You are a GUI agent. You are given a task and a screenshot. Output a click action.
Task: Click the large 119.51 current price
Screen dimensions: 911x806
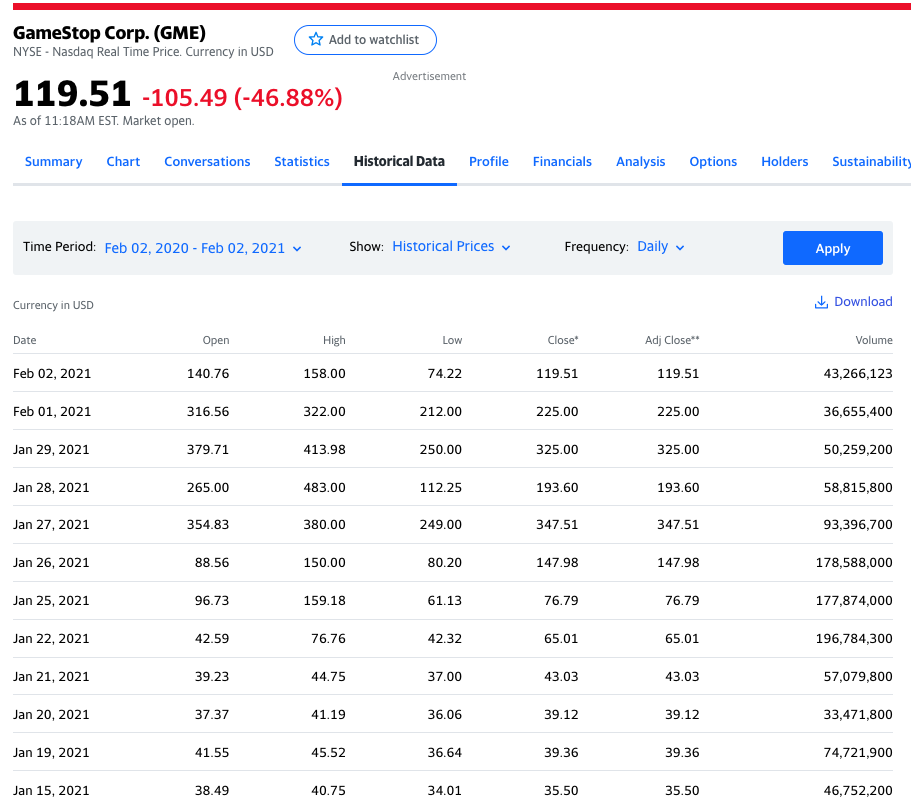72,94
